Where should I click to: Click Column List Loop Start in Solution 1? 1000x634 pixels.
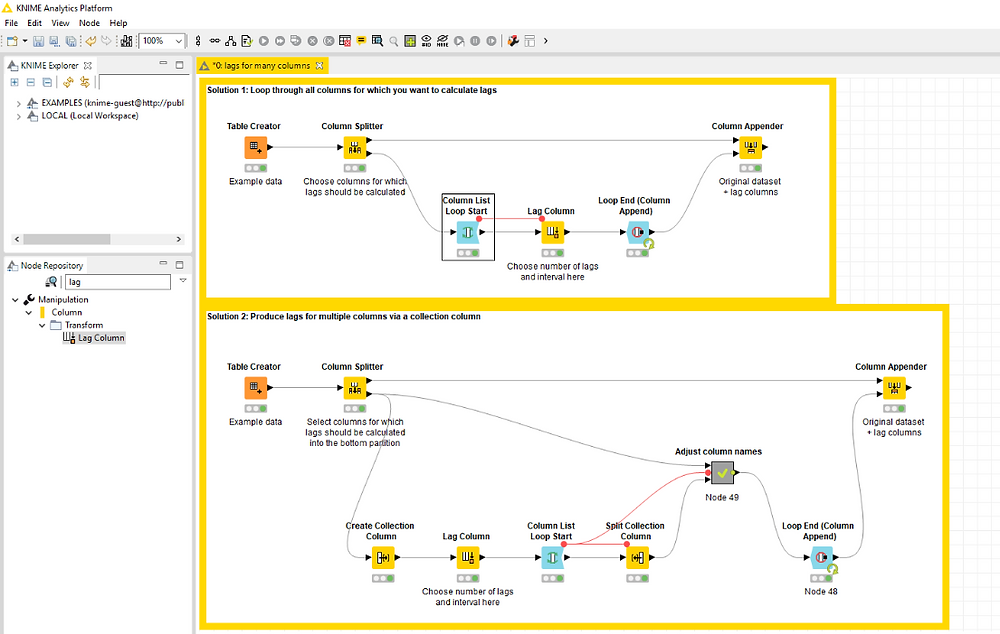click(467, 232)
